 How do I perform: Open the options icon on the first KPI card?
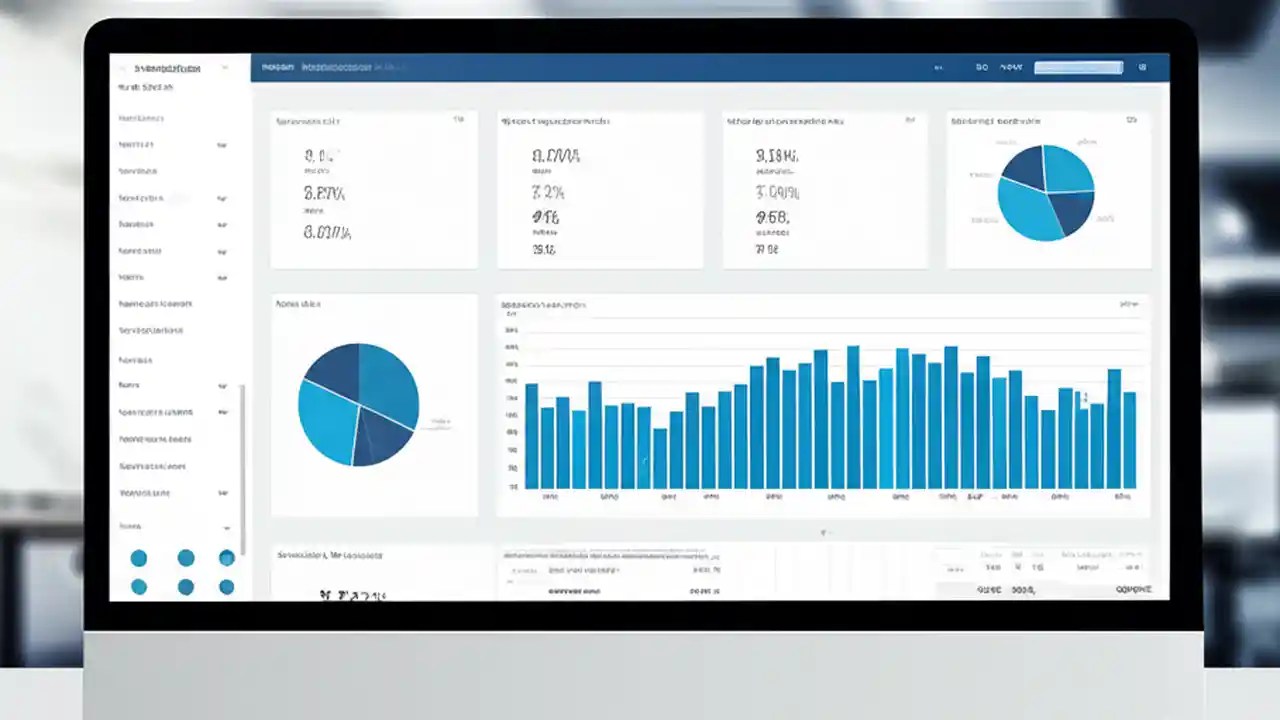[x=459, y=117]
